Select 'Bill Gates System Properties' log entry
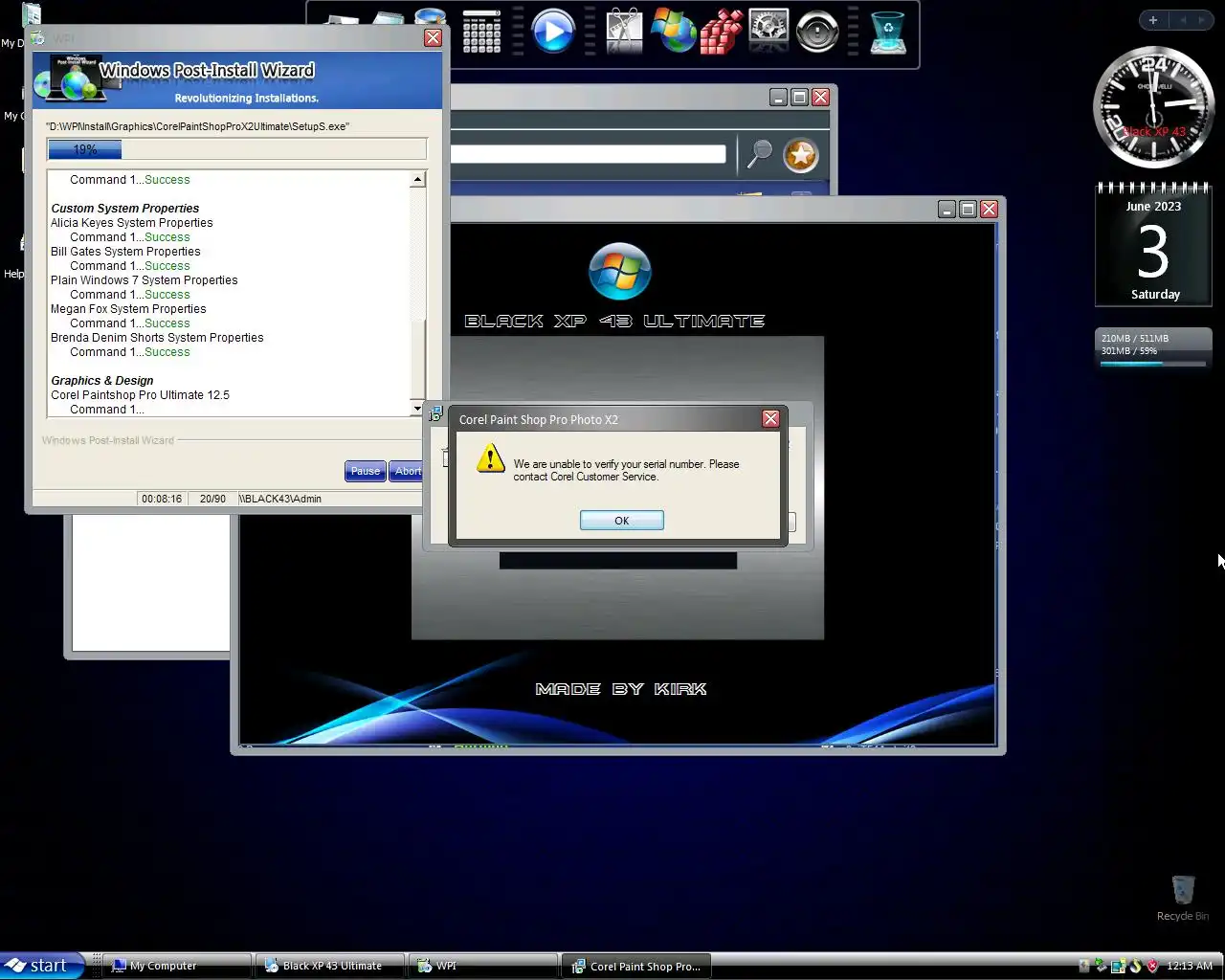1225x980 pixels. click(125, 251)
